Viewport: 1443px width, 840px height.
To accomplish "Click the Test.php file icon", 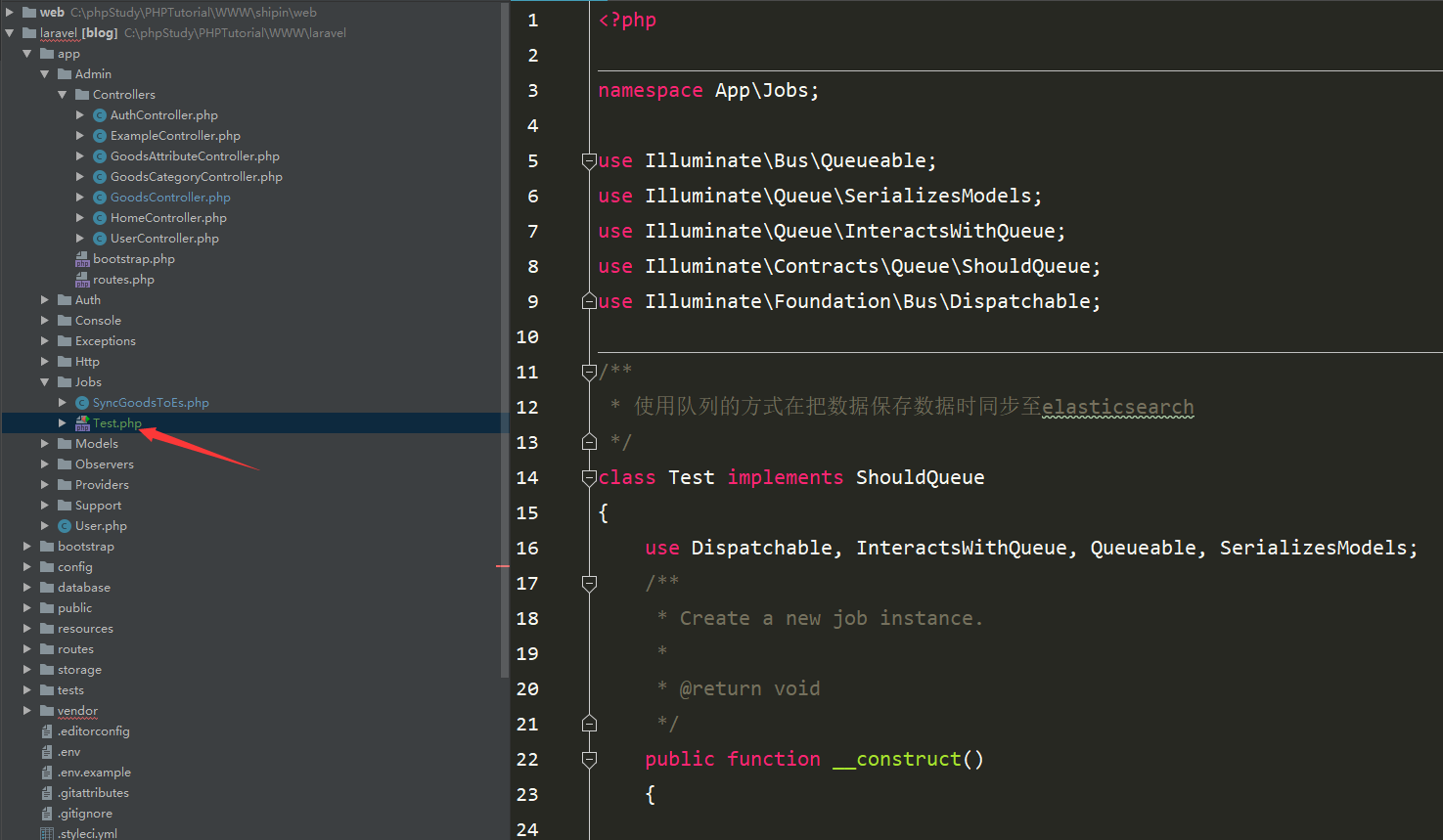I will [x=82, y=423].
